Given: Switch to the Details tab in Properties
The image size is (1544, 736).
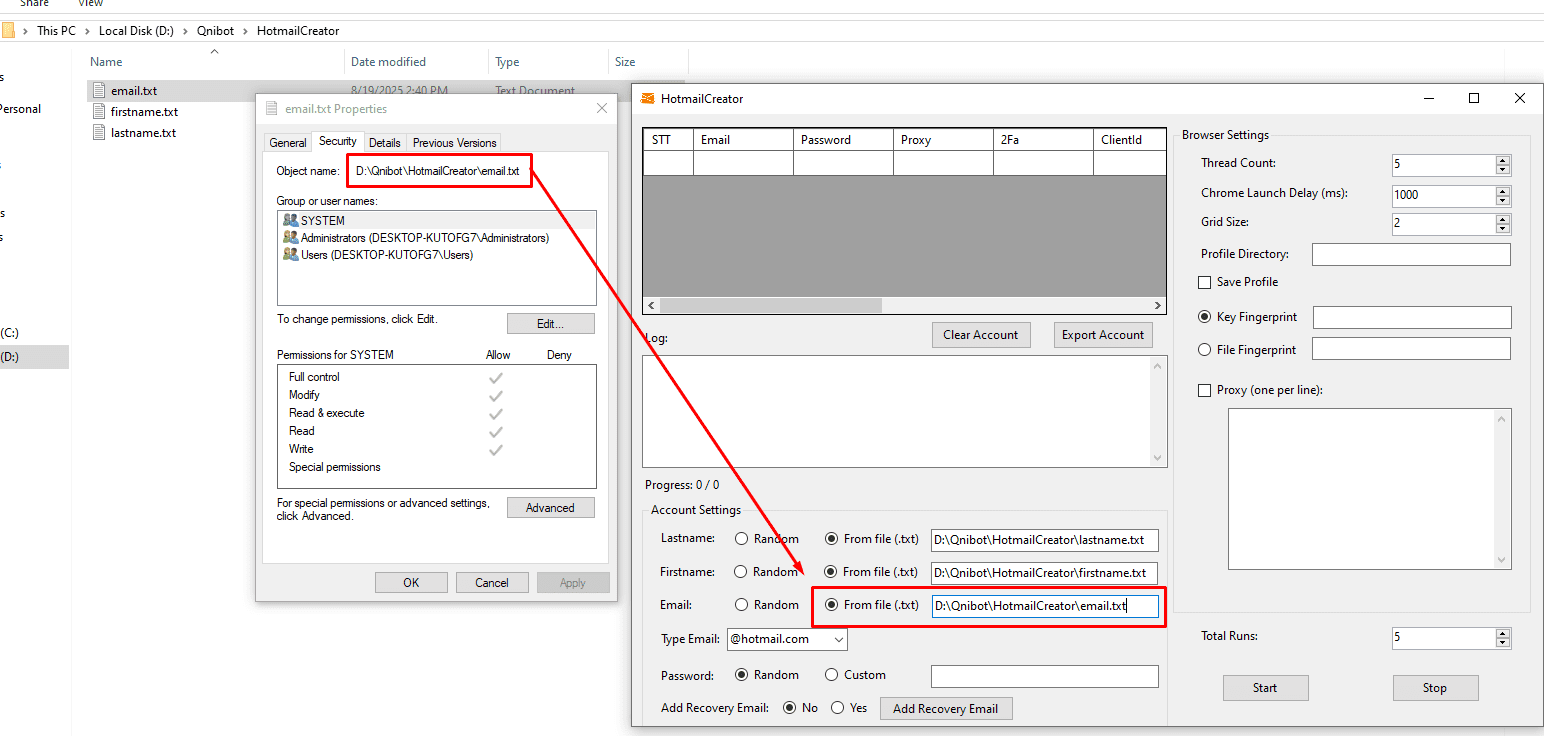Looking at the screenshot, I should tap(385, 143).
